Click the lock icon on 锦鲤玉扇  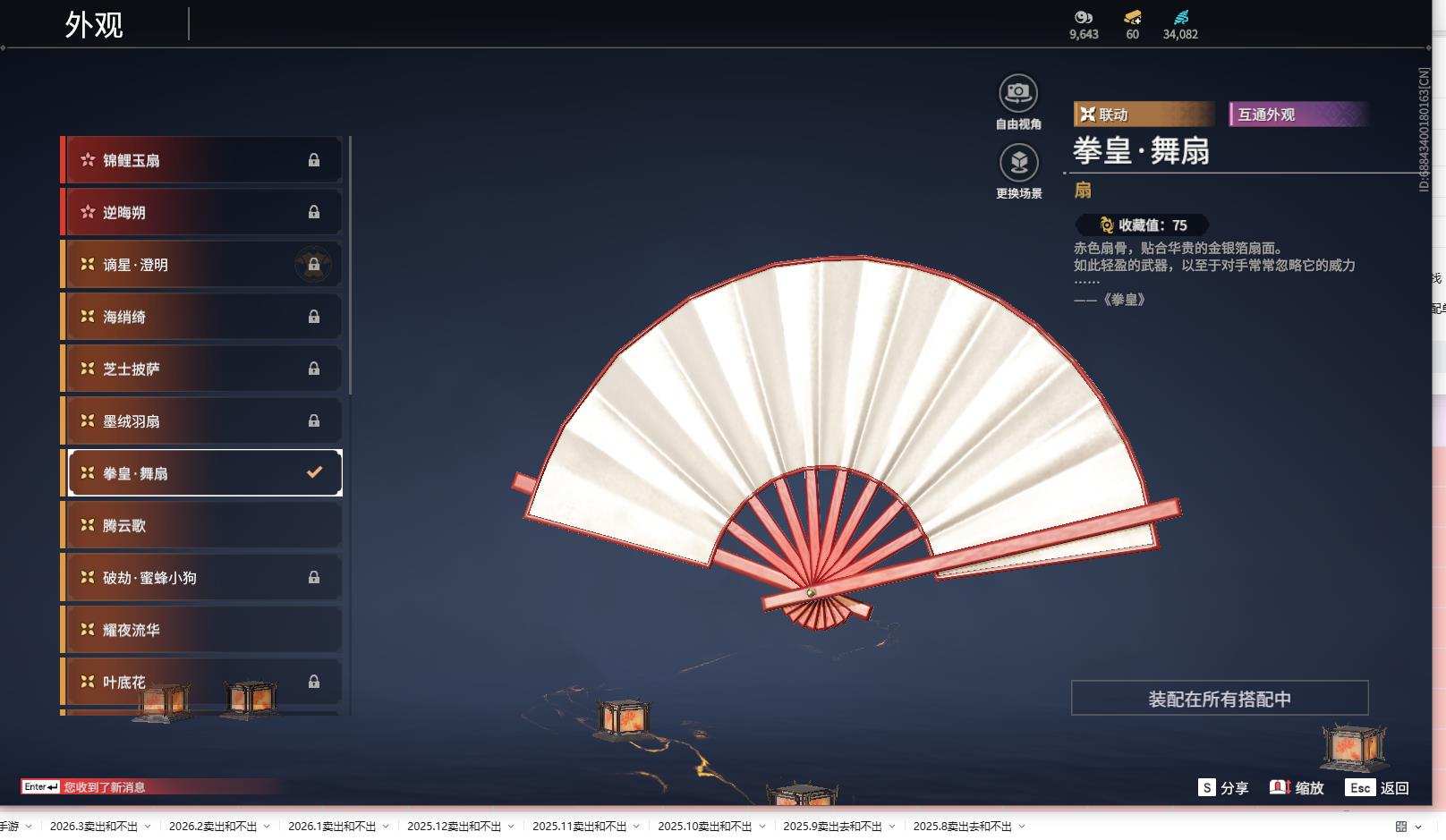click(314, 159)
